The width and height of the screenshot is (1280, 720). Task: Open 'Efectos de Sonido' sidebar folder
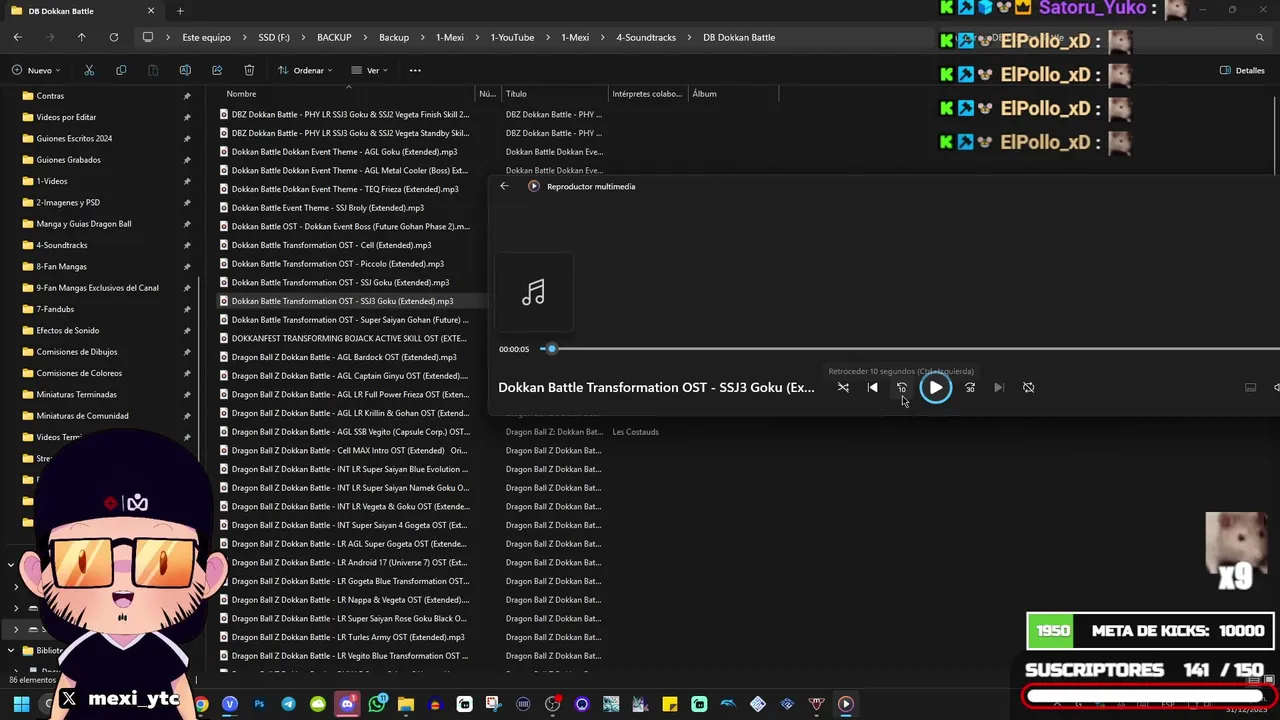pos(67,330)
